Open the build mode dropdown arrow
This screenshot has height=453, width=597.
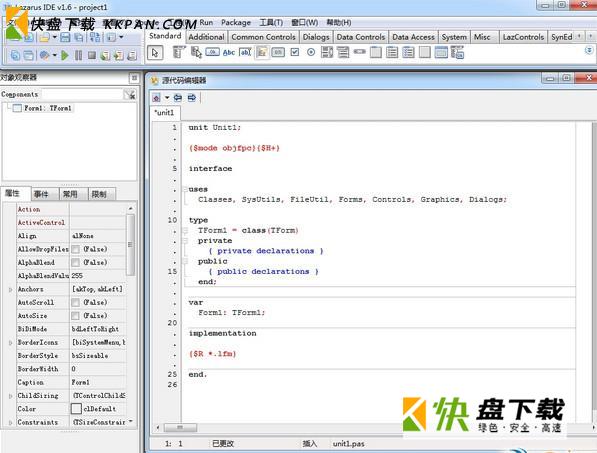tap(54, 56)
